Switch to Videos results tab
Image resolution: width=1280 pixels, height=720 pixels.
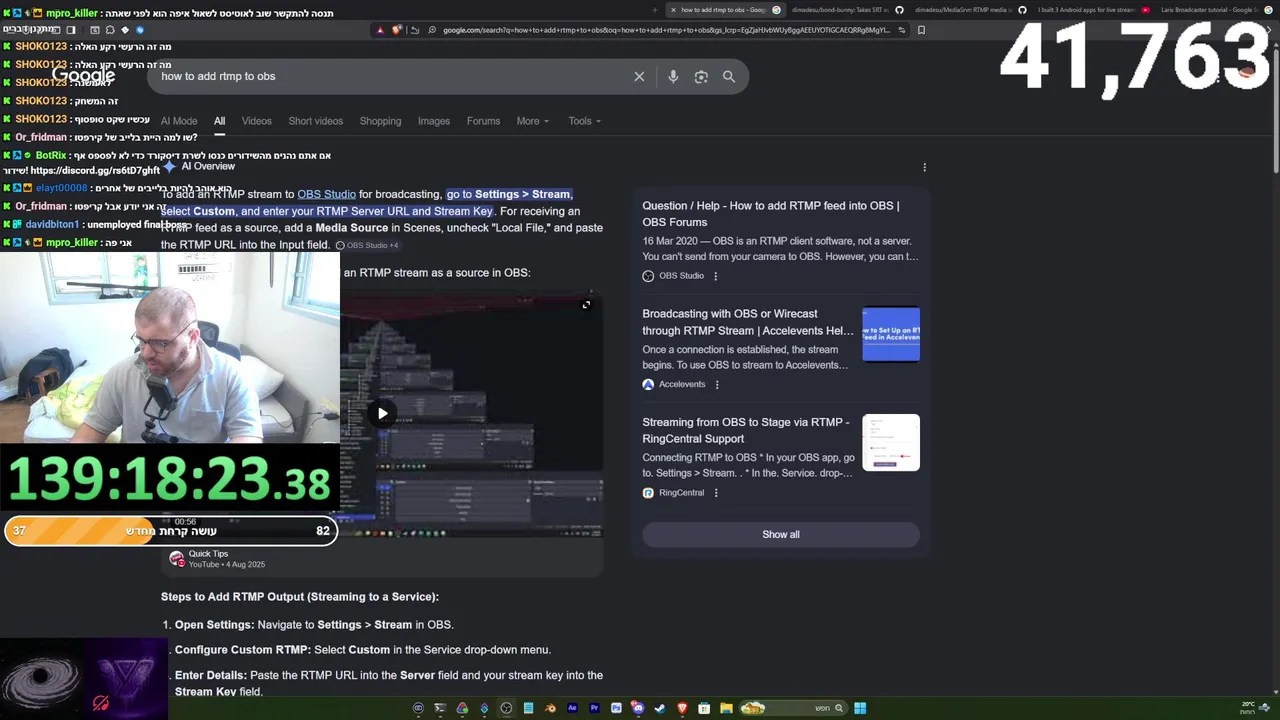click(x=256, y=121)
